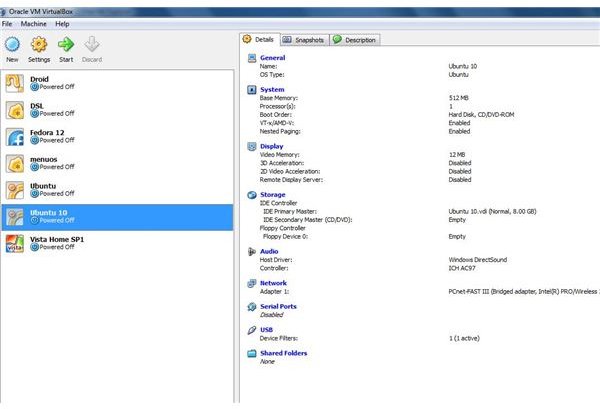The width and height of the screenshot is (600, 409).
Task: Open Settings gear icon in toolbar
Action: tap(39, 44)
